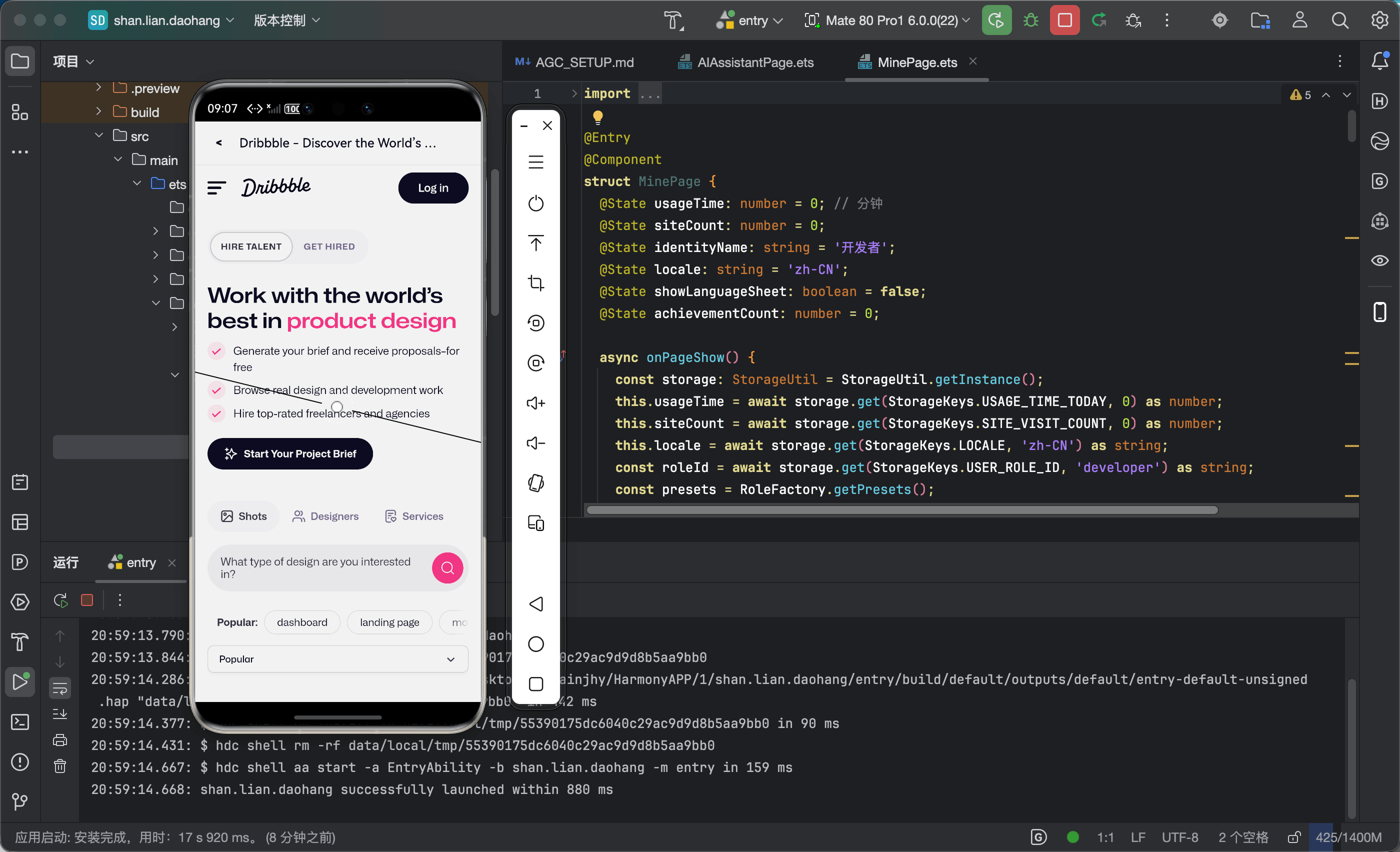Click the pink search button in Dribbble
Viewport: 1400px width, 852px height.
[447, 567]
